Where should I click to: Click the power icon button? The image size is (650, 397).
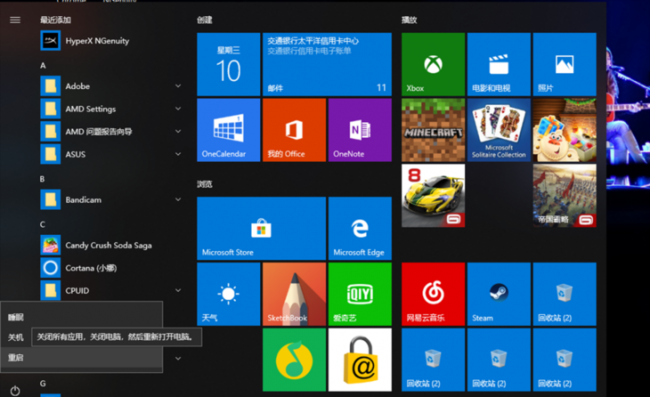coord(15,390)
